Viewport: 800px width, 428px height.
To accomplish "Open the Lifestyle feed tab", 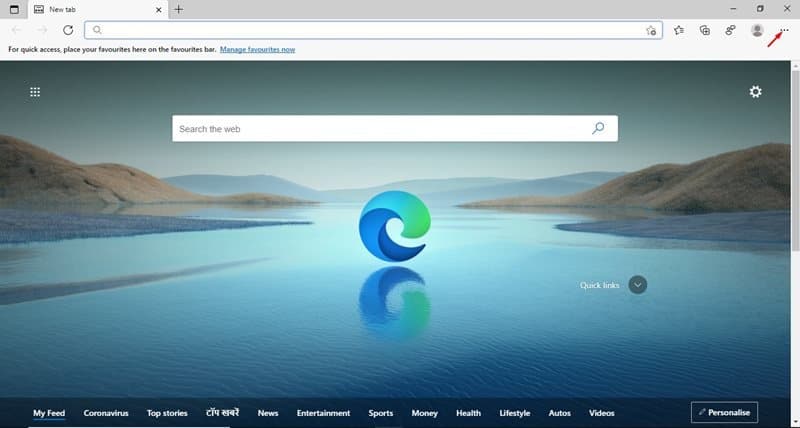I will [515, 413].
